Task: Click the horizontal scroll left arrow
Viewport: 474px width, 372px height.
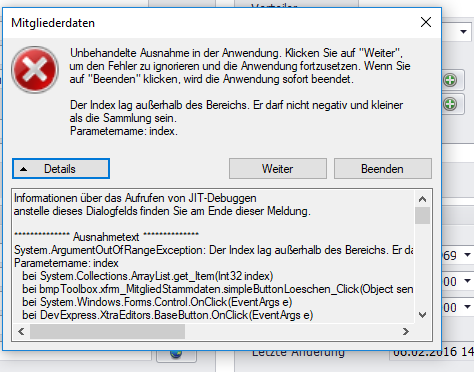Action: 21,331
